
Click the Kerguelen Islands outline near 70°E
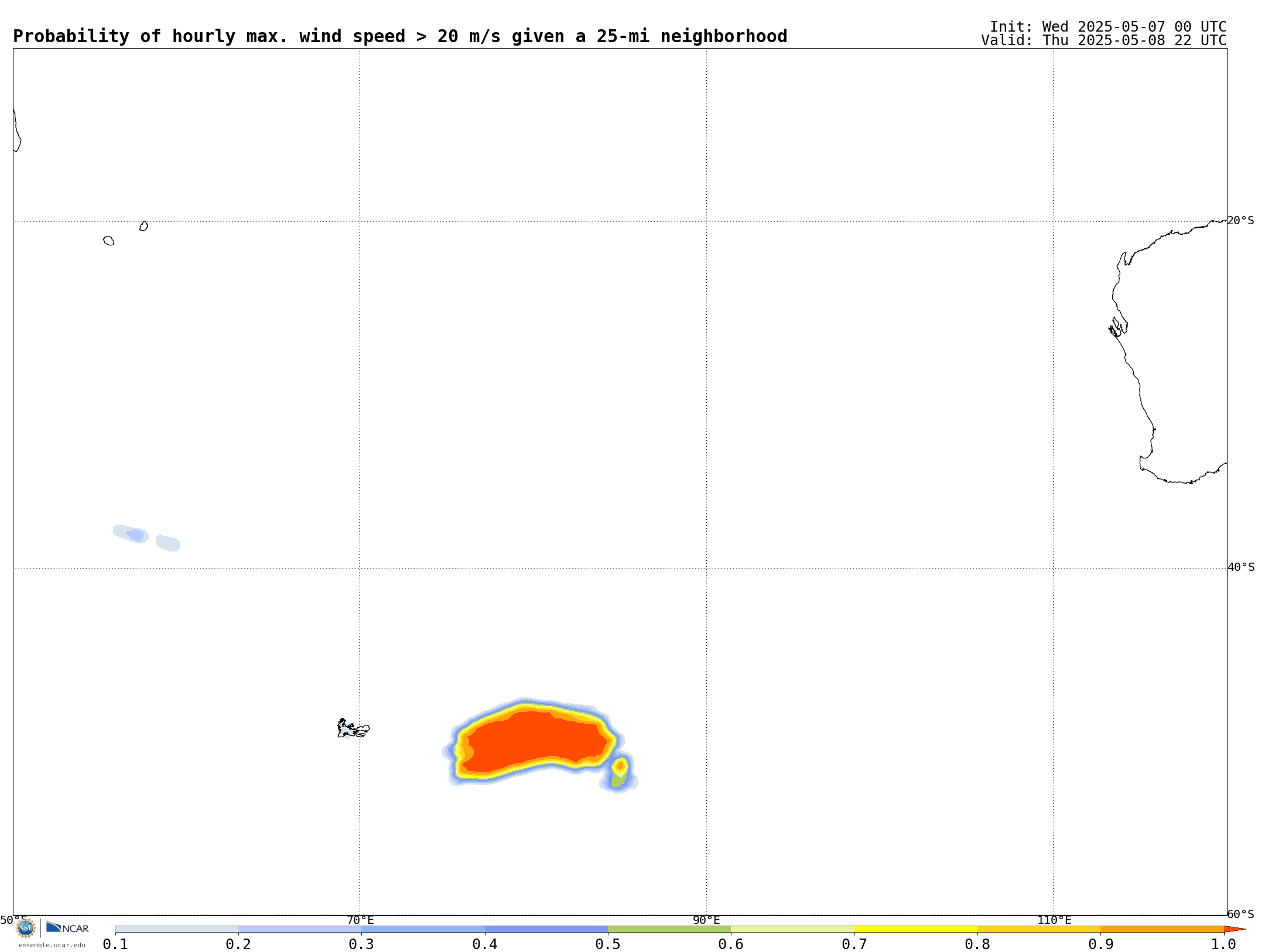click(x=353, y=728)
